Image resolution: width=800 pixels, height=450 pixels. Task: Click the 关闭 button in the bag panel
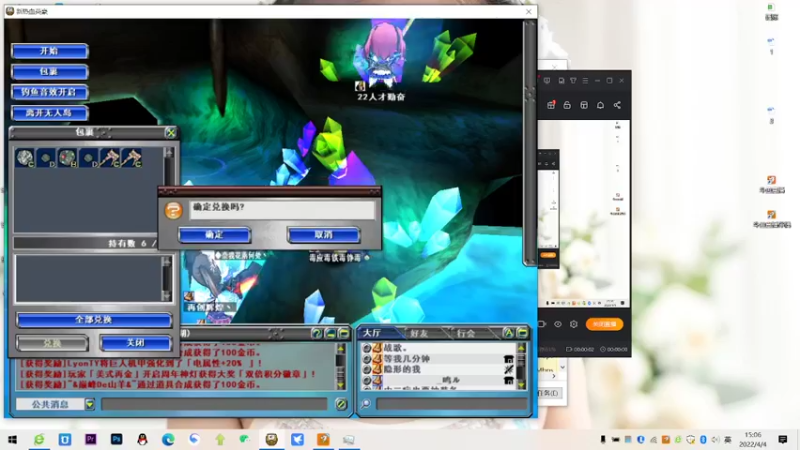coord(135,343)
